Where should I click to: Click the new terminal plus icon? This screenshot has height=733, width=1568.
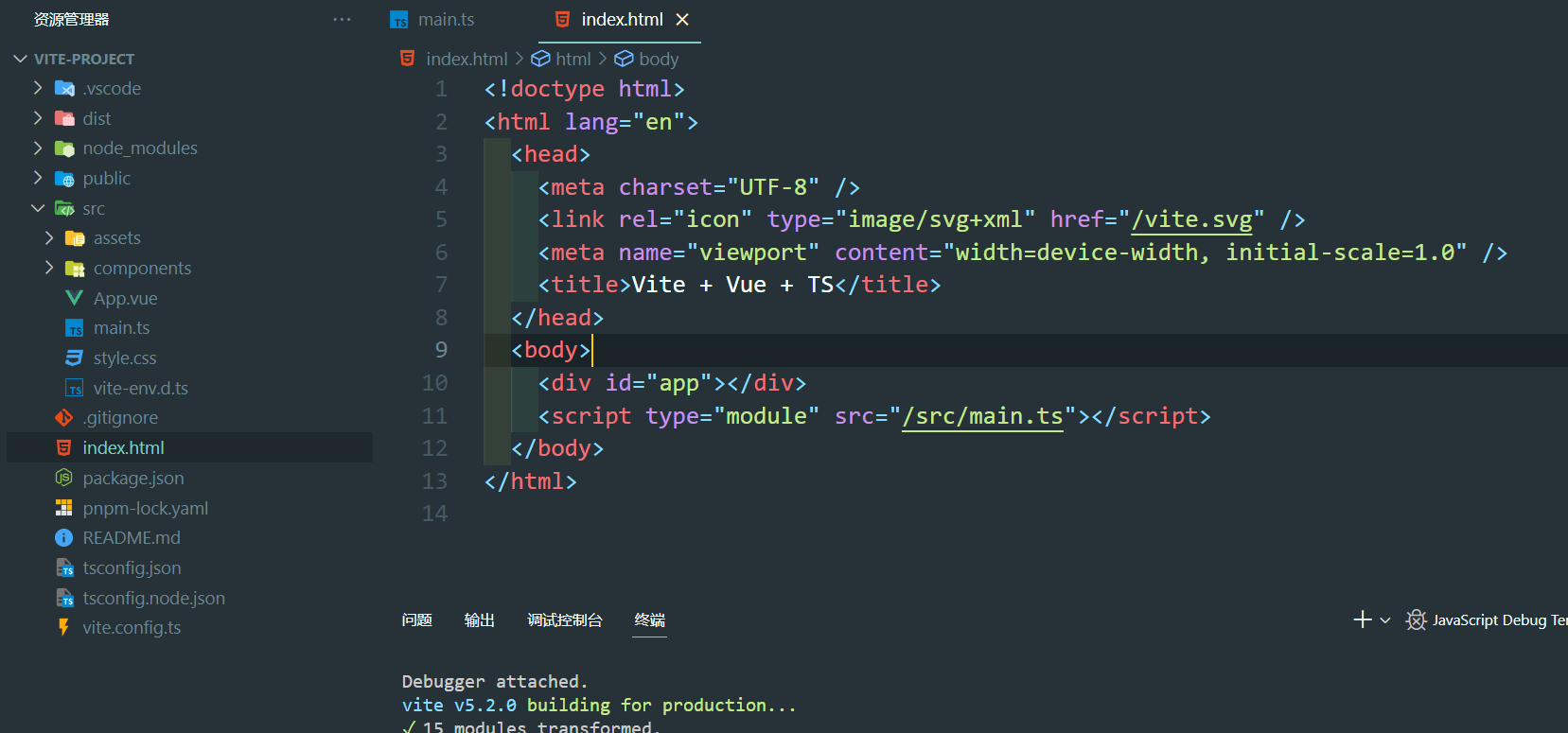pyautogui.click(x=1363, y=620)
